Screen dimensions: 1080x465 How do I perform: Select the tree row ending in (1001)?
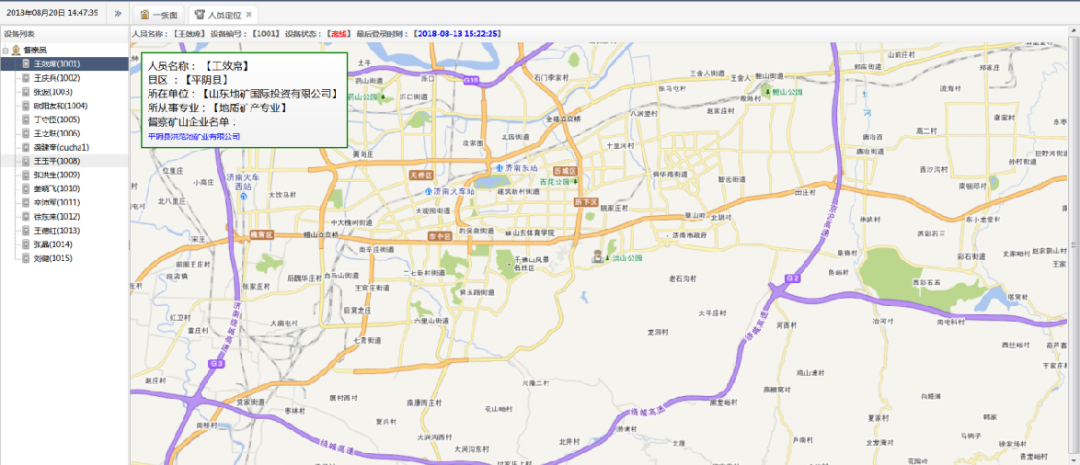(65, 63)
